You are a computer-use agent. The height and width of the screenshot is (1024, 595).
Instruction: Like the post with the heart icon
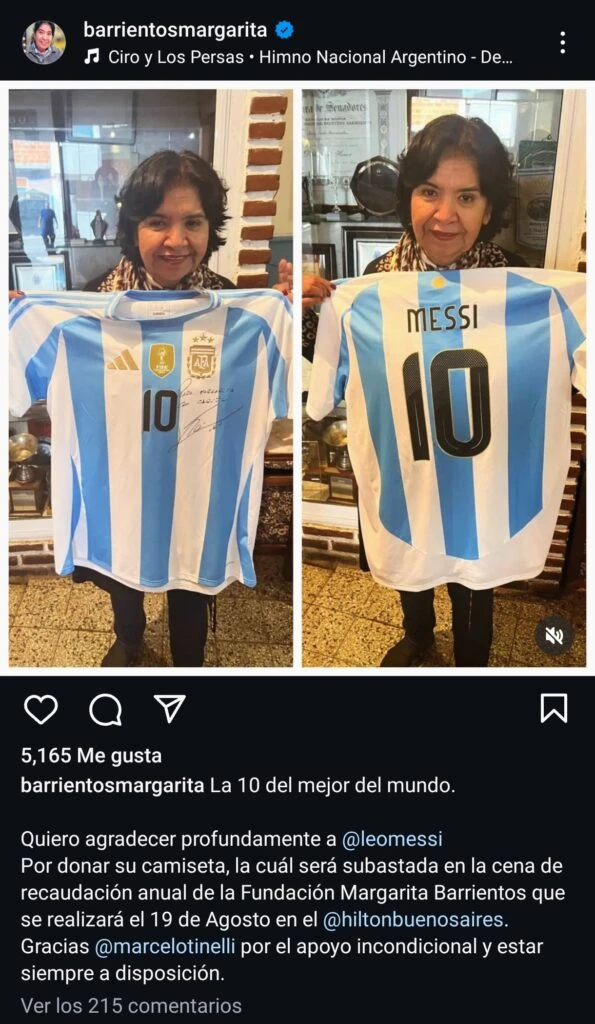[41, 709]
